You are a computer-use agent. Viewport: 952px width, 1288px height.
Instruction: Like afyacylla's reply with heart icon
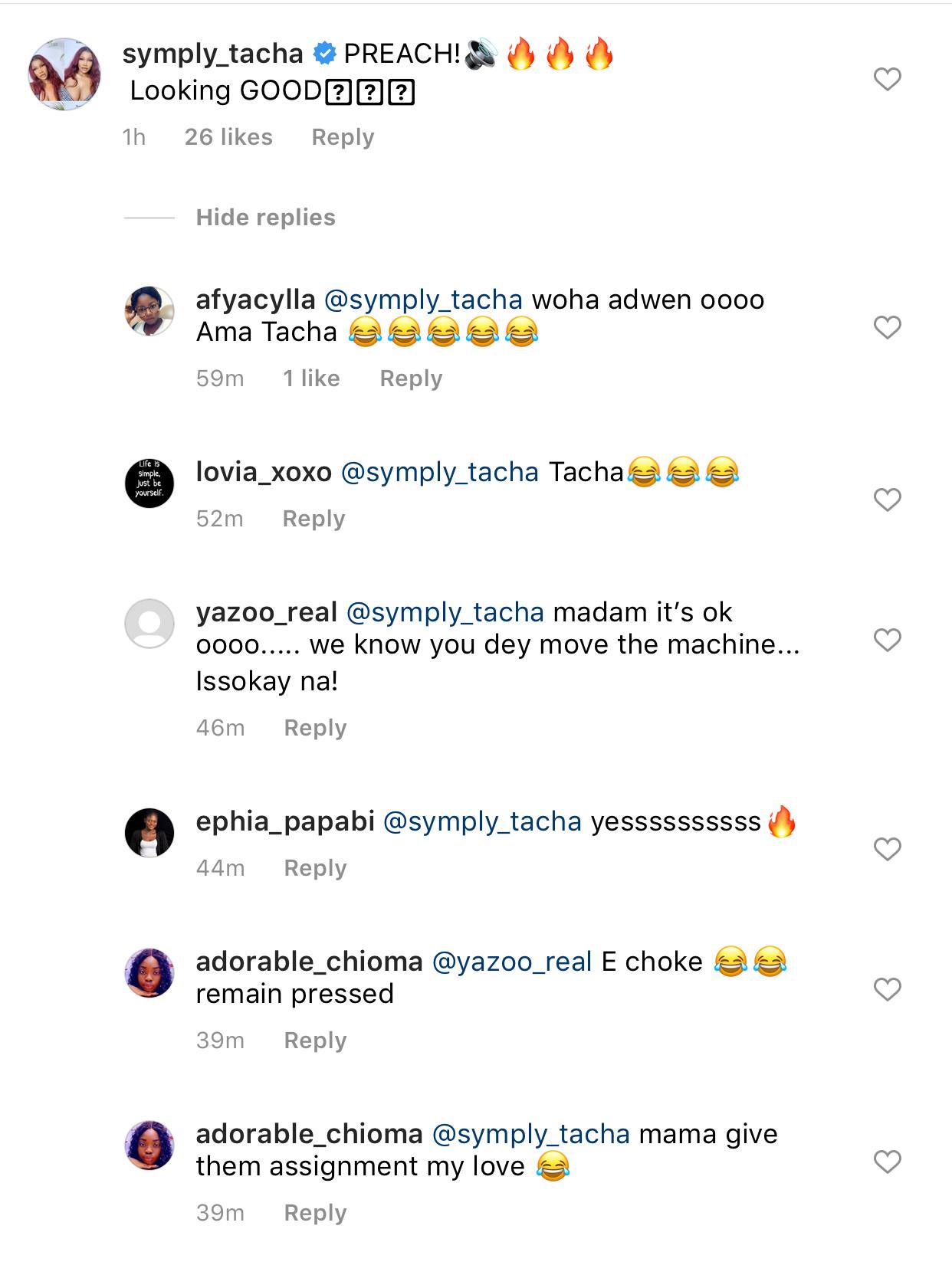[887, 328]
